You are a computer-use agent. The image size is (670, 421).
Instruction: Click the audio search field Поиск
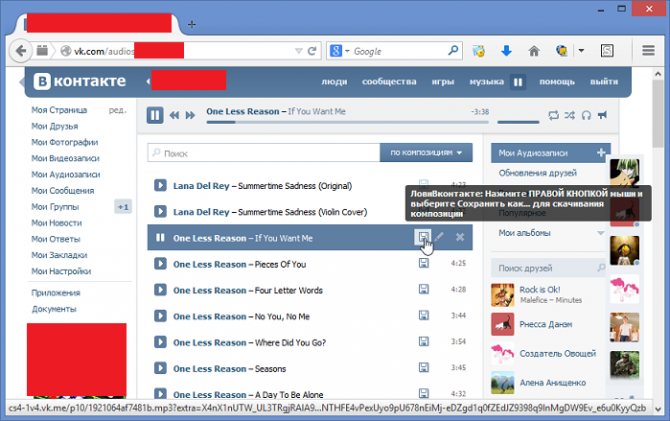pos(264,153)
